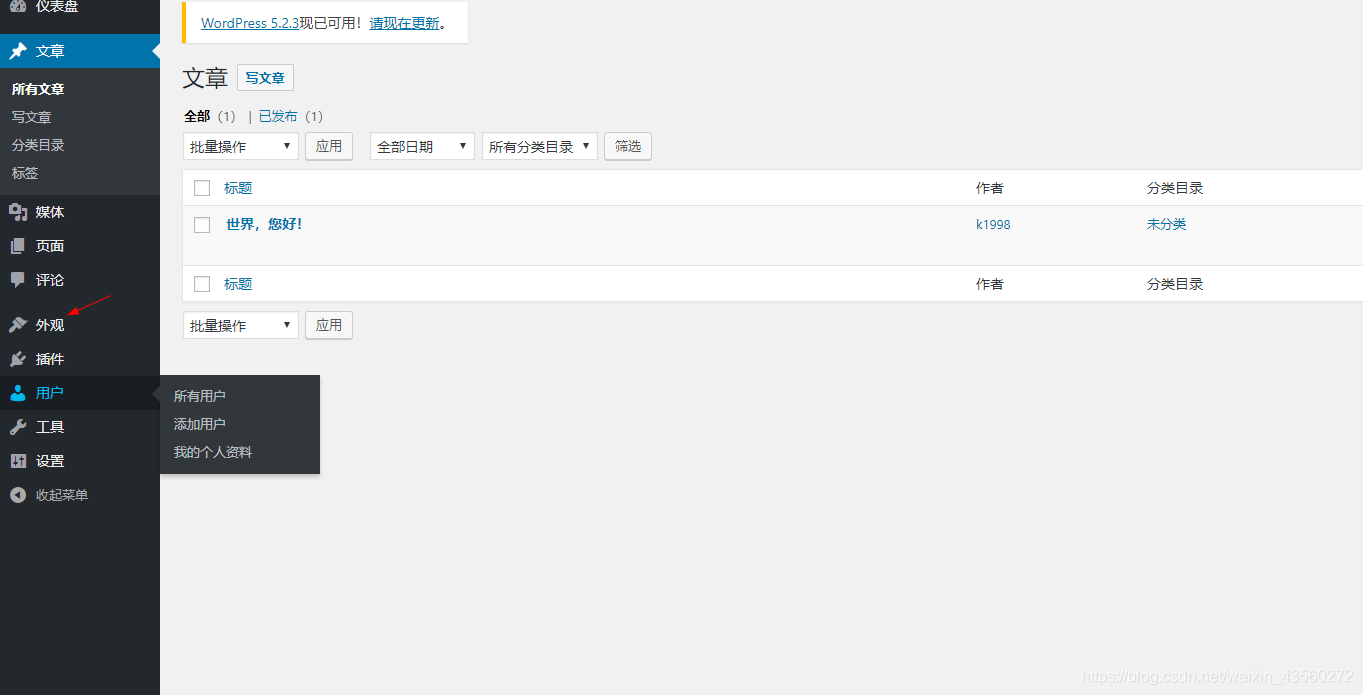Click the 筛选 filter button
The image size is (1363, 695).
628,146
